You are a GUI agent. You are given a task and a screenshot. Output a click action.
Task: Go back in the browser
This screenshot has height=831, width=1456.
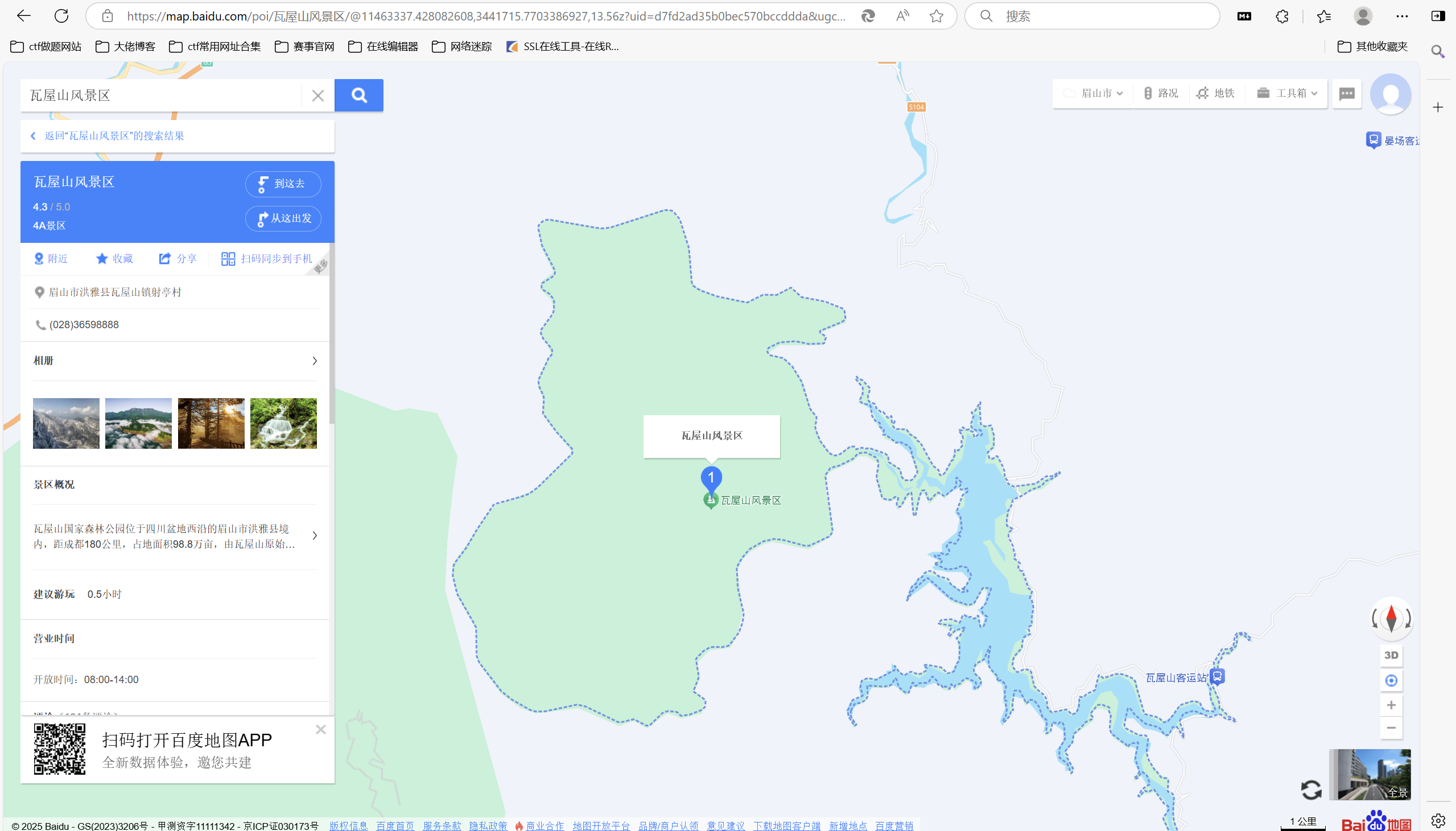(x=23, y=16)
